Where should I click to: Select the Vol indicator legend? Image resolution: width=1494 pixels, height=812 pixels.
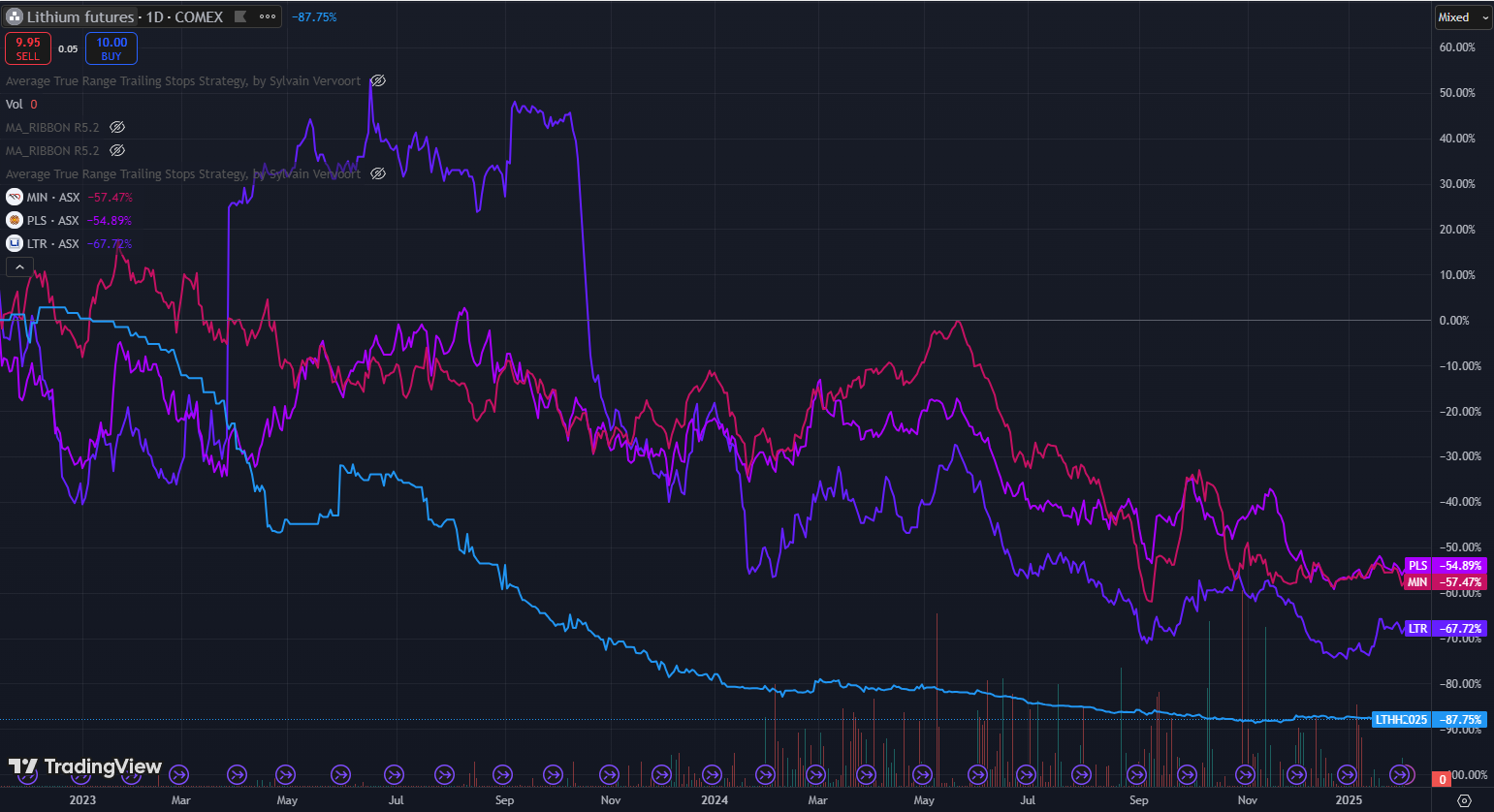click(15, 104)
